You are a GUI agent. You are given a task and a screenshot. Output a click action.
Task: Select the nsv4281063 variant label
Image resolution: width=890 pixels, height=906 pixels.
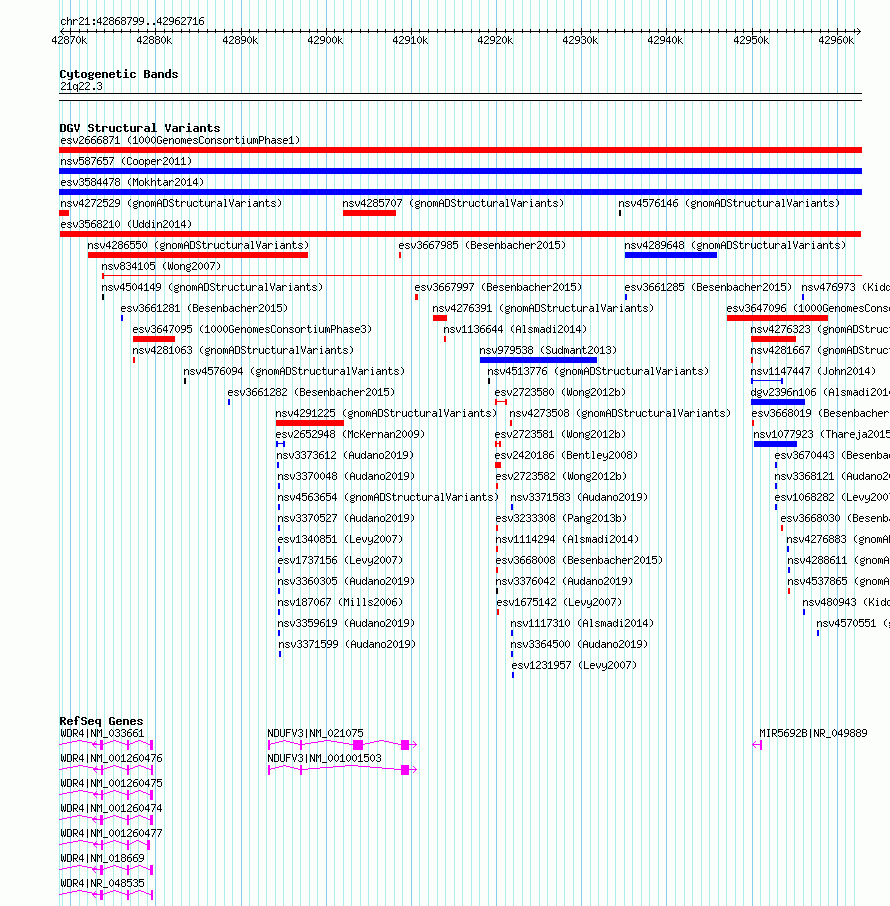243,350
